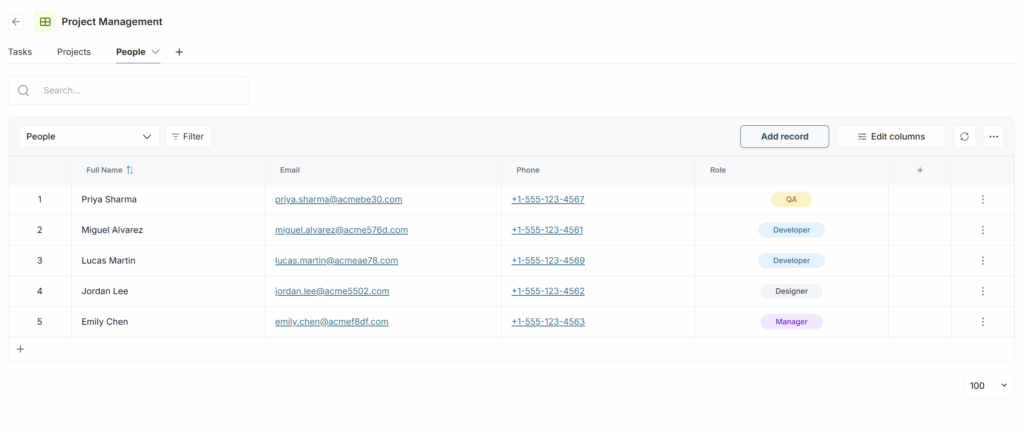
Task: Open row actions menu for Emily Chen
Action: pos(982,322)
